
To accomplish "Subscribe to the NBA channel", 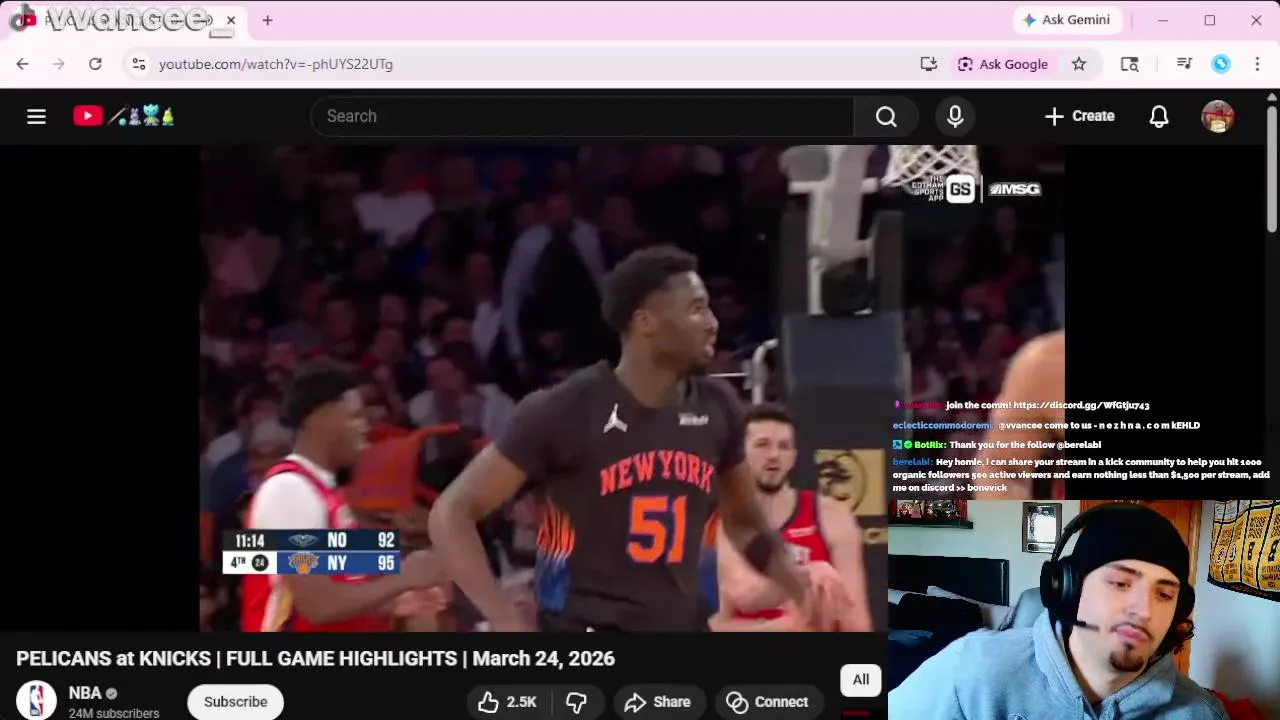I will pyautogui.click(x=236, y=702).
